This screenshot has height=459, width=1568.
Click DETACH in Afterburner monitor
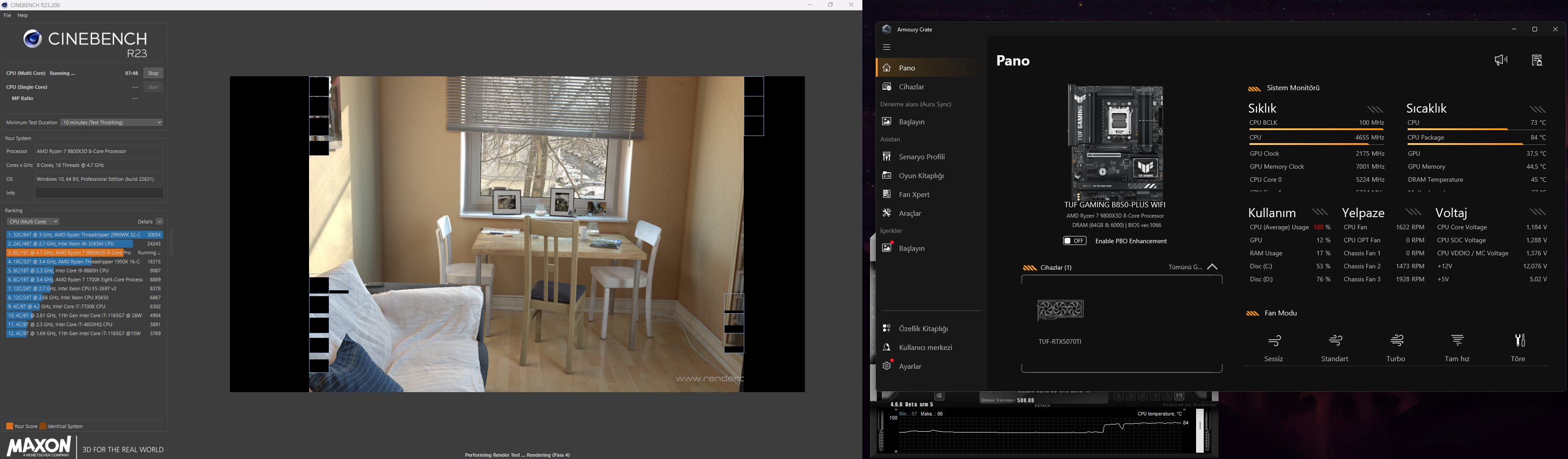[1042, 406]
